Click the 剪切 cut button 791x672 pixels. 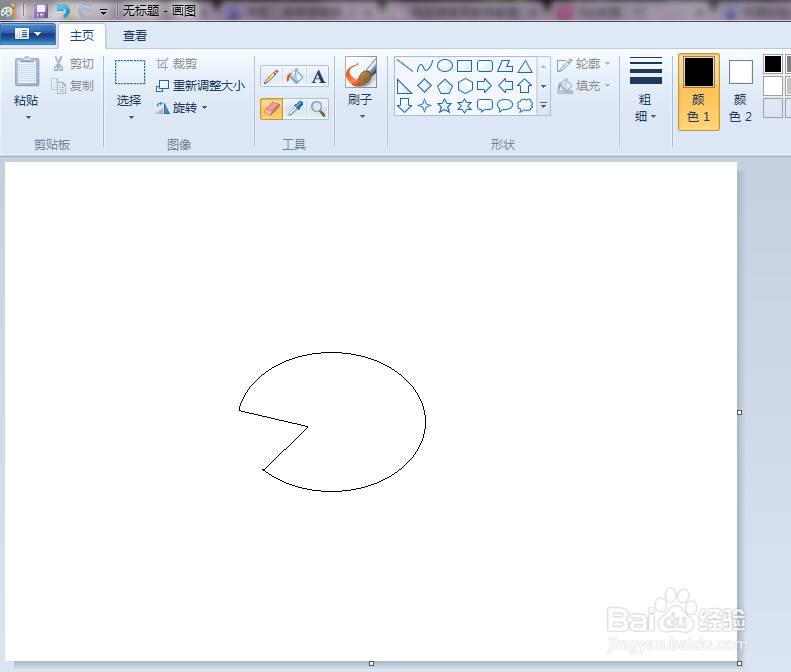coord(74,64)
